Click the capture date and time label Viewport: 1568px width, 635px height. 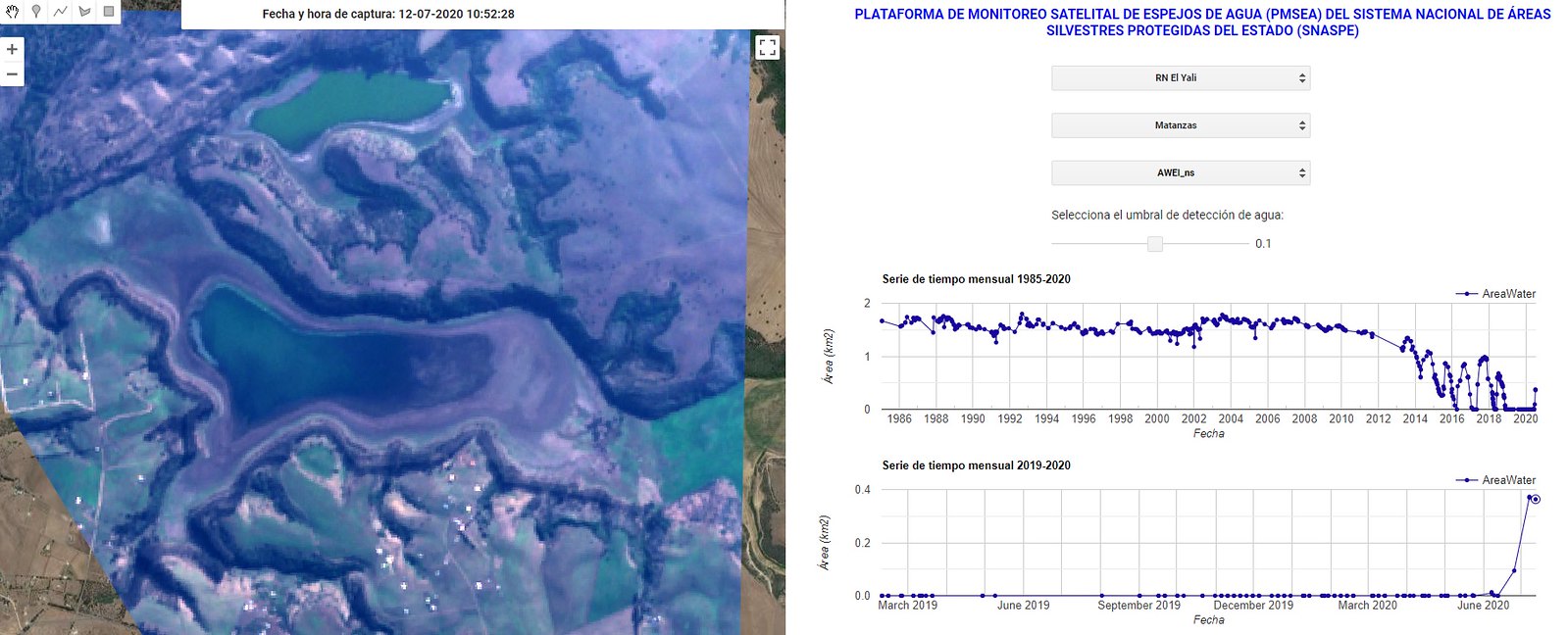click(x=388, y=14)
